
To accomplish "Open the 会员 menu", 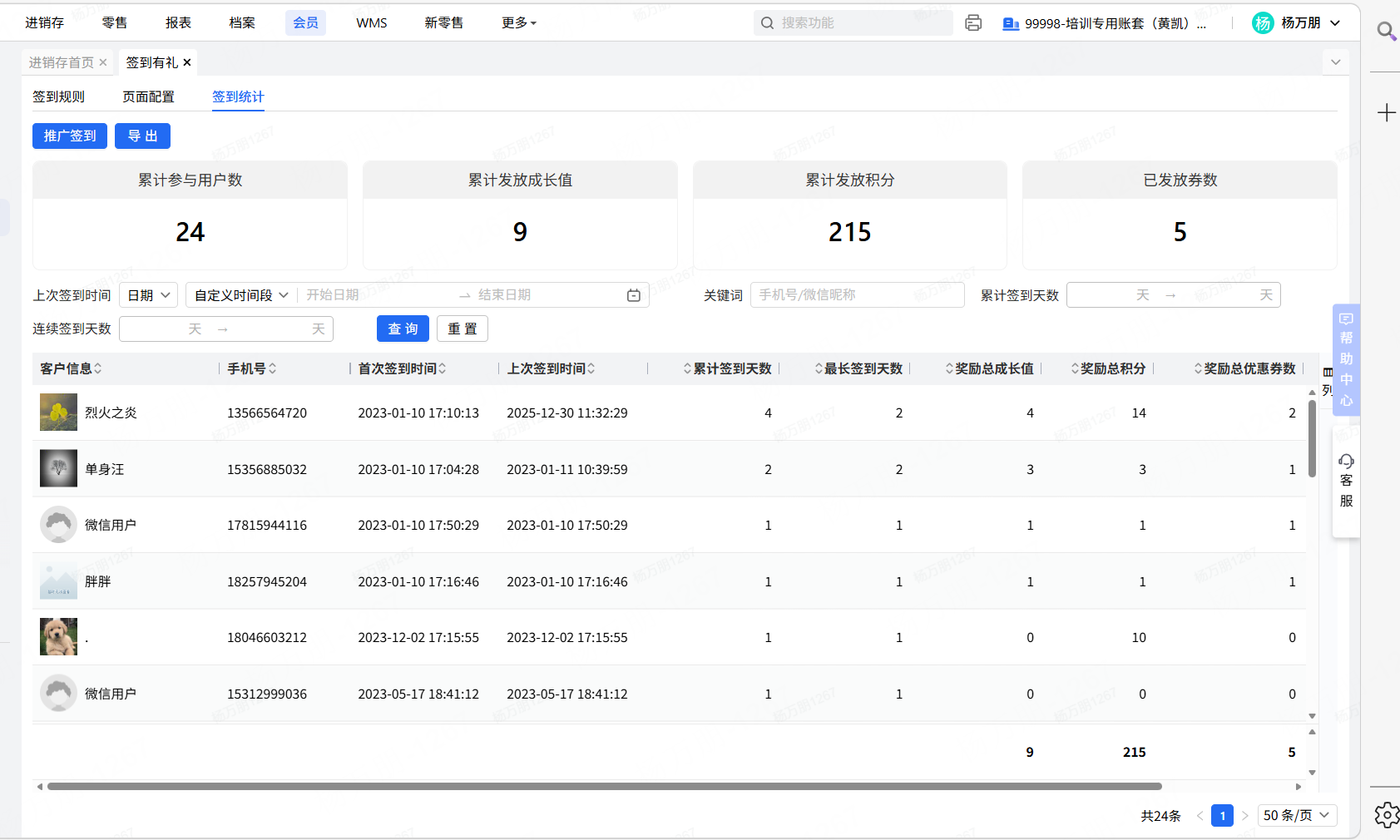I will coord(305,23).
